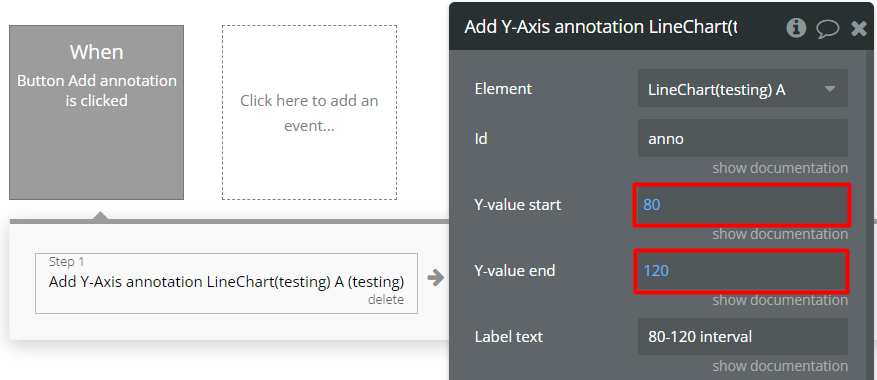
Task: Open the comment speech bubble icon
Action: click(x=827, y=29)
